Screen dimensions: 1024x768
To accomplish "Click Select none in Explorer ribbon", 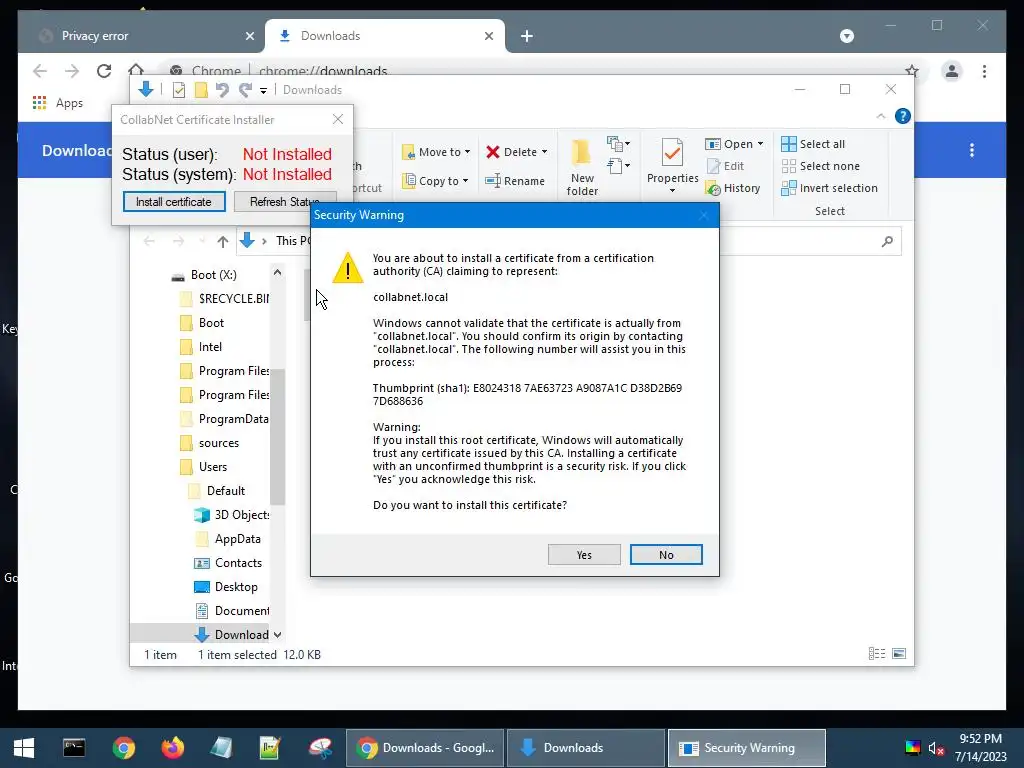I will [821, 166].
